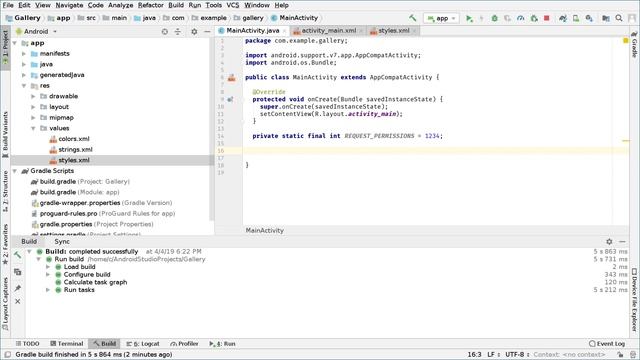Toggle the 2: Structure tool window
Image resolution: width=640 pixels, height=360 pixels.
coord(5,191)
